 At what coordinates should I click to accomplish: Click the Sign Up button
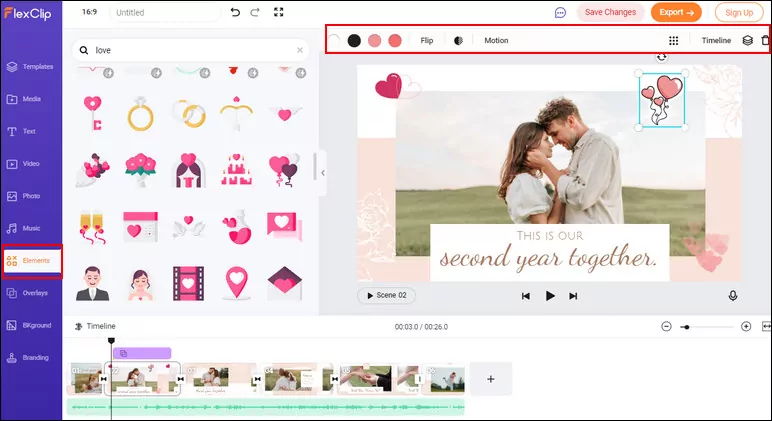click(739, 13)
